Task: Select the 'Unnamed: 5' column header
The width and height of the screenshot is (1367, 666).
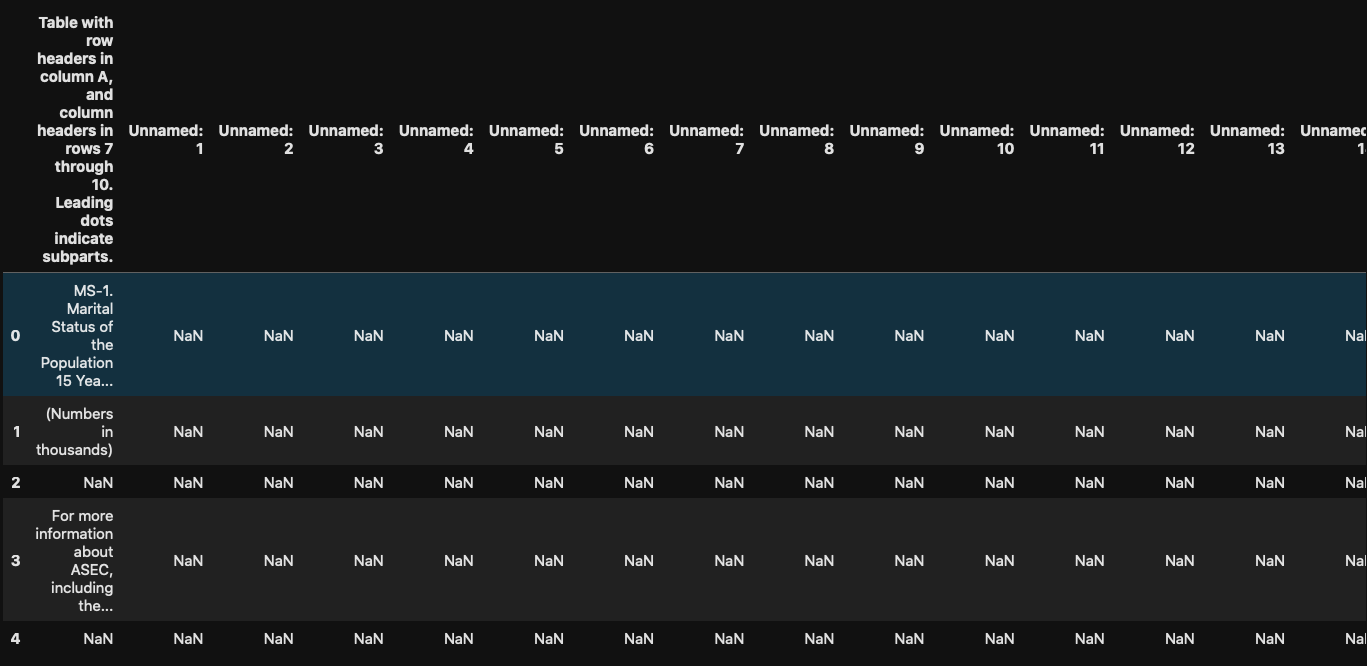Action: [x=526, y=140]
